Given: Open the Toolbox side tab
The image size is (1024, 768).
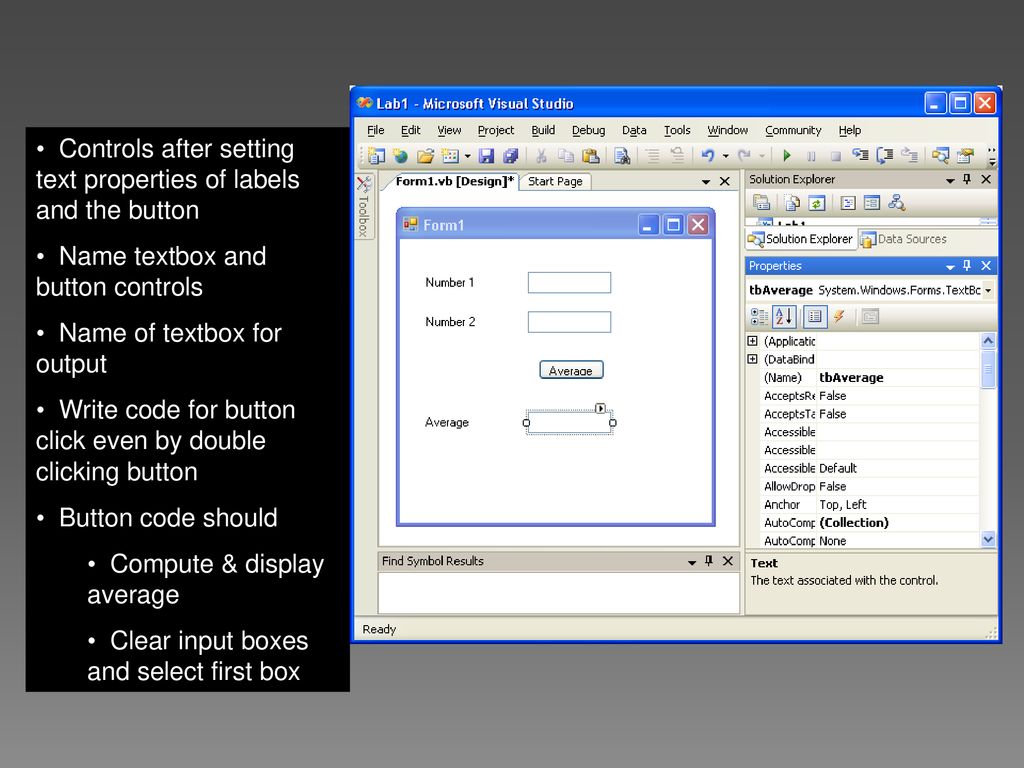Looking at the screenshot, I should pos(364,206).
